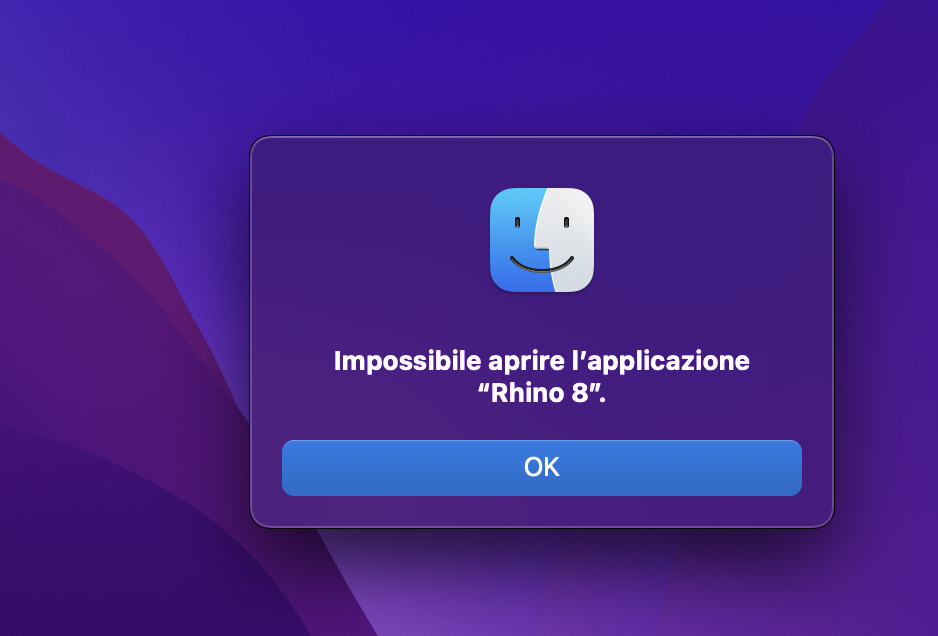Click the Finder icon's right eye
This screenshot has width=938, height=636.
[566, 223]
